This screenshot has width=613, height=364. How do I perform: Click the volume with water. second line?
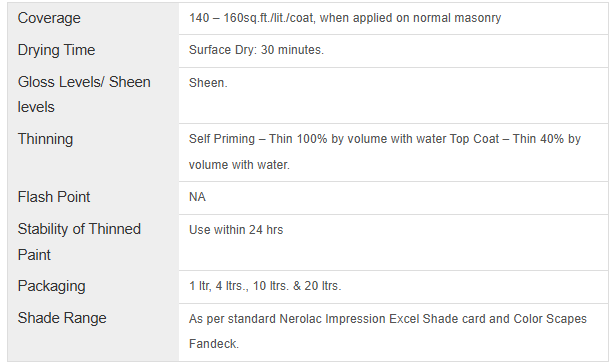pos(239,165)
